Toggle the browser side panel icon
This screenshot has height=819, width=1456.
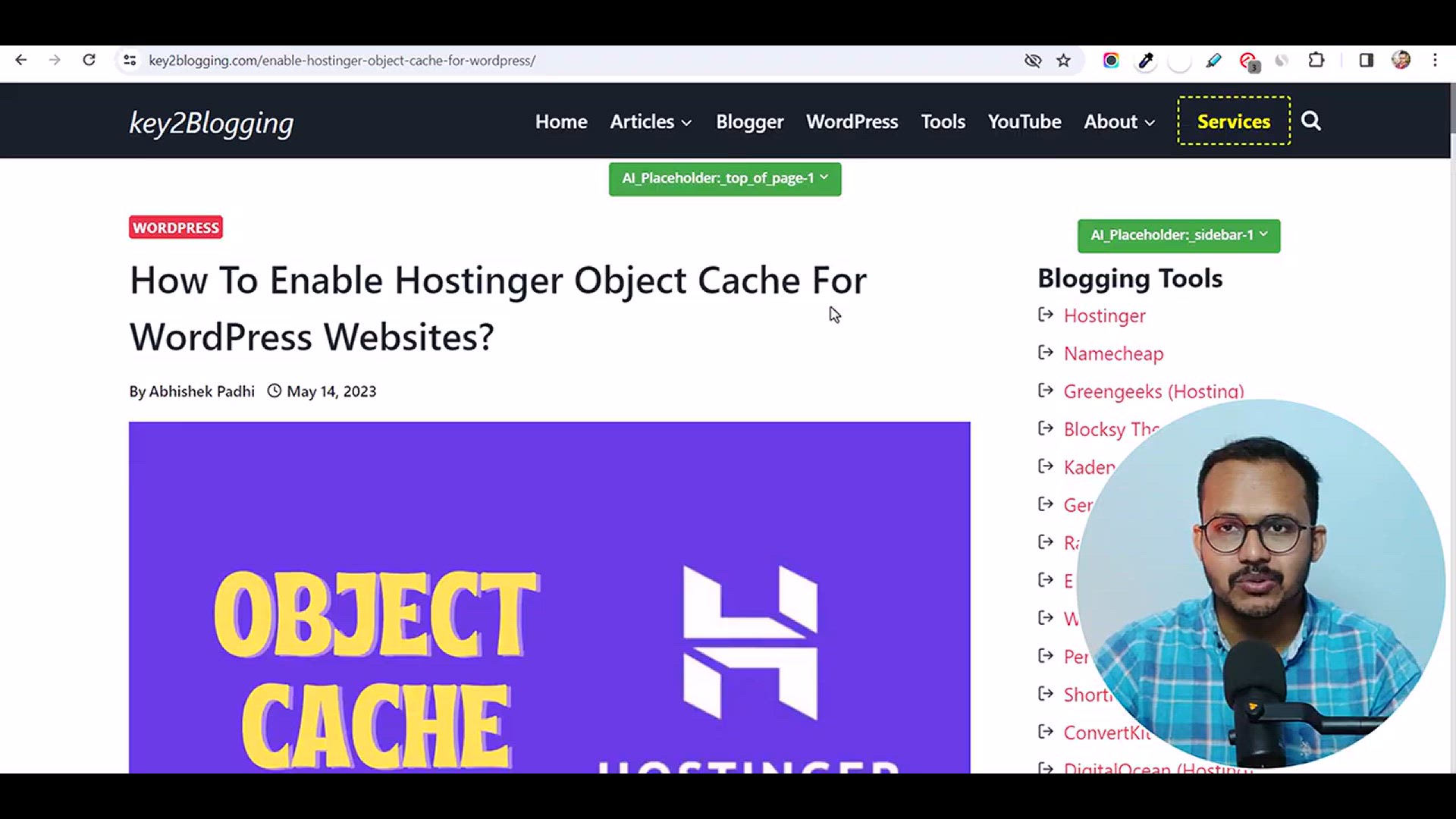click(x=1367, y=60)
